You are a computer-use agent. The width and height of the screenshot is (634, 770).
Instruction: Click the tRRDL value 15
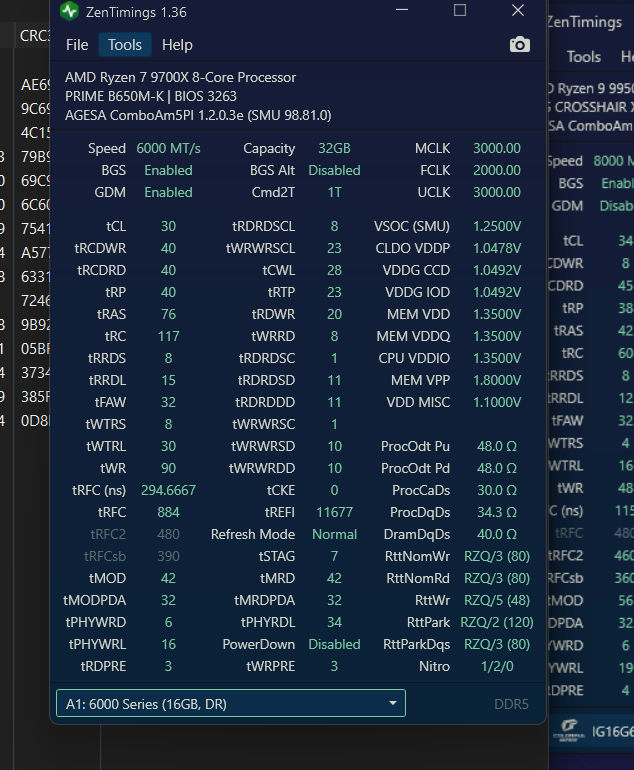click(x=168, y=380)
